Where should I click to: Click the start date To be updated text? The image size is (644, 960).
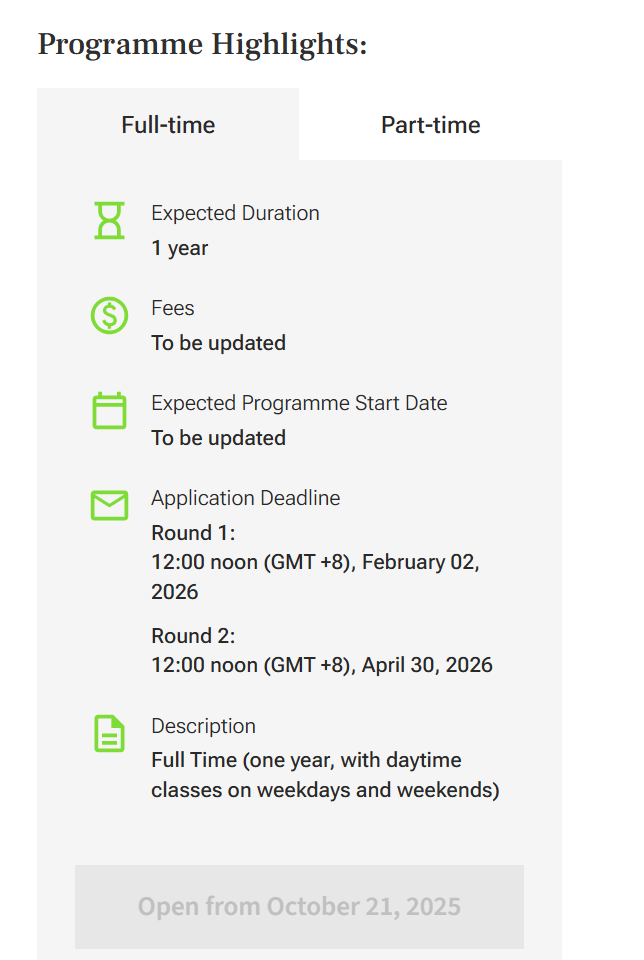[x=219, y=438]
